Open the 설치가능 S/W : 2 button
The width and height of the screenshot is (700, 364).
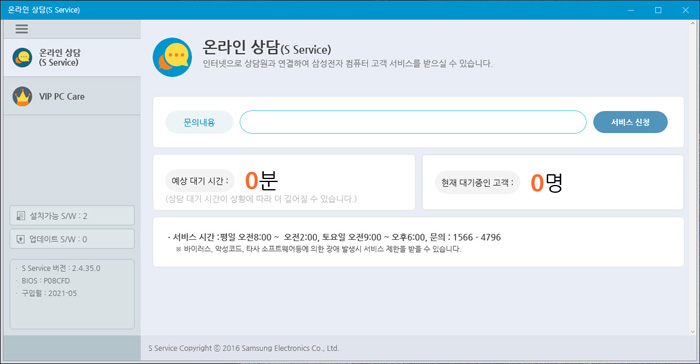72,216
